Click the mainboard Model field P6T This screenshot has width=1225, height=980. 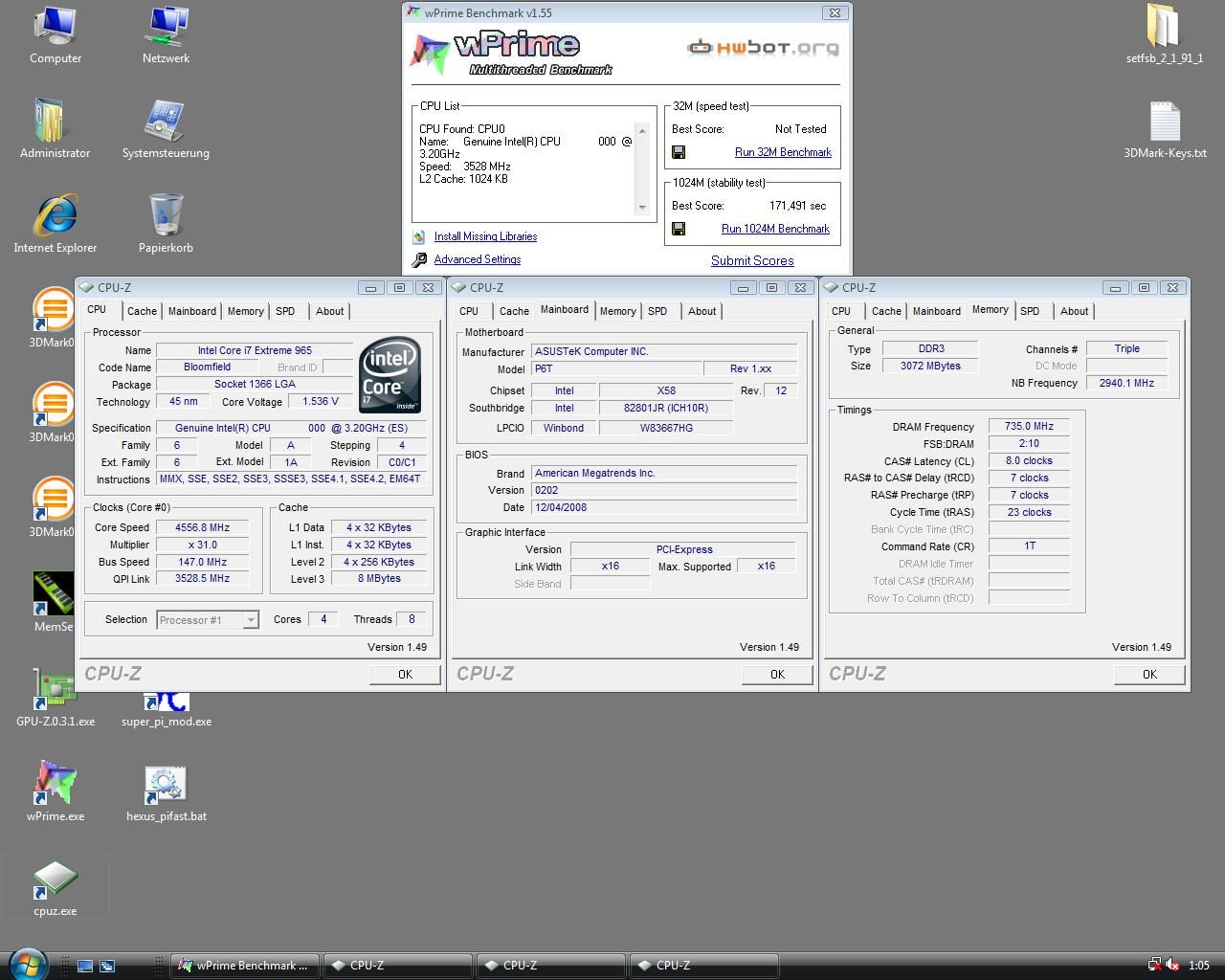click(615, 368)
